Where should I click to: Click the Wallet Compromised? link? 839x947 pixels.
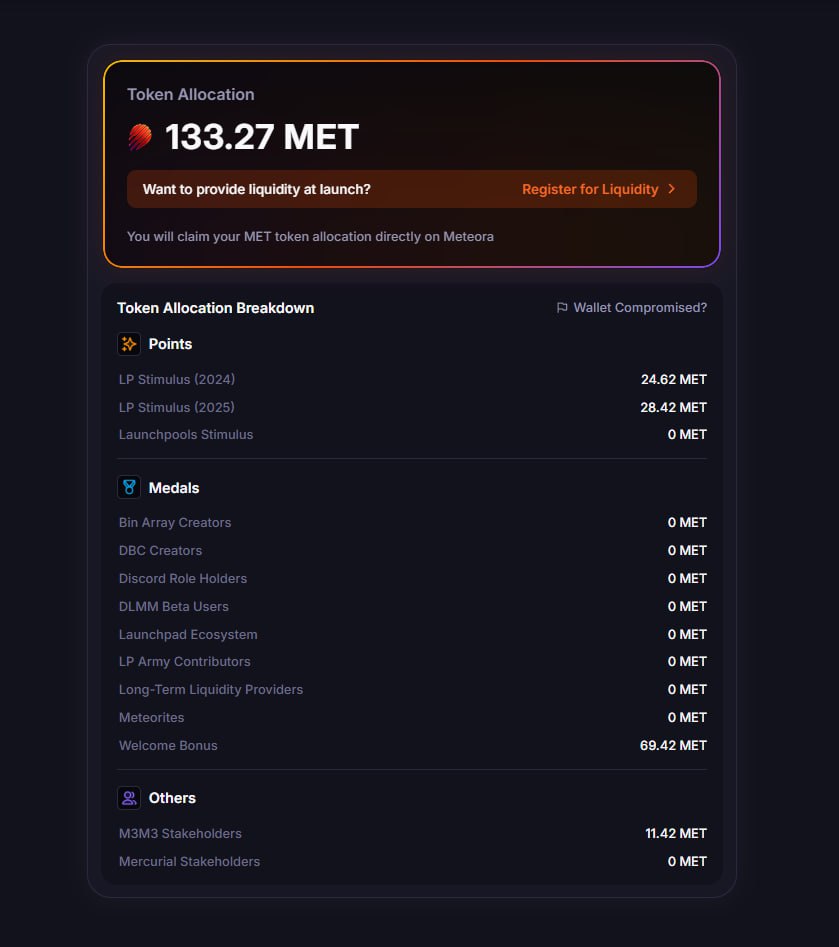tap(640, 308)
